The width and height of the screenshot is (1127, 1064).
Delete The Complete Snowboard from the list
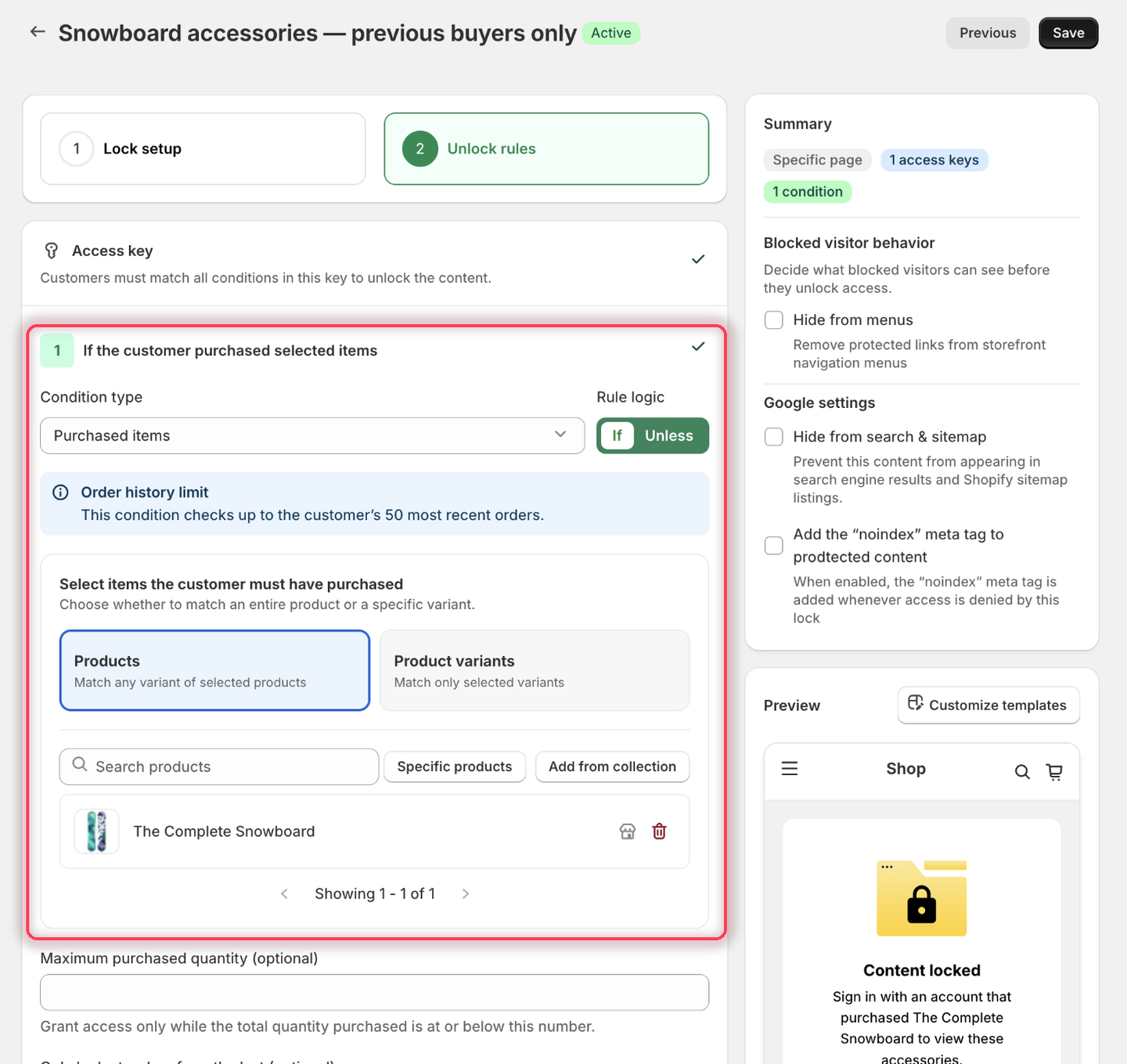(660, 831)
